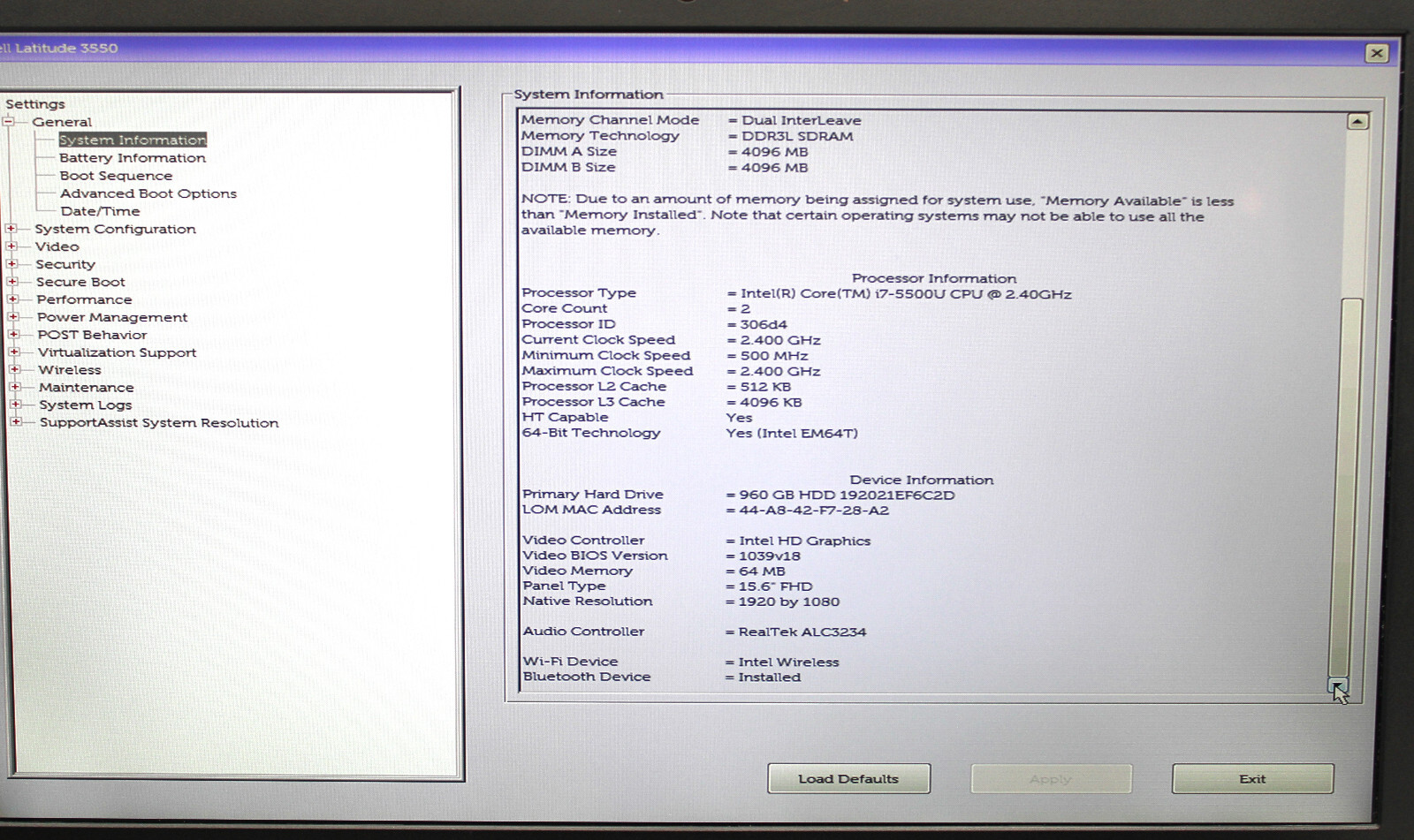Click the Exit button

click(1252, 778)
